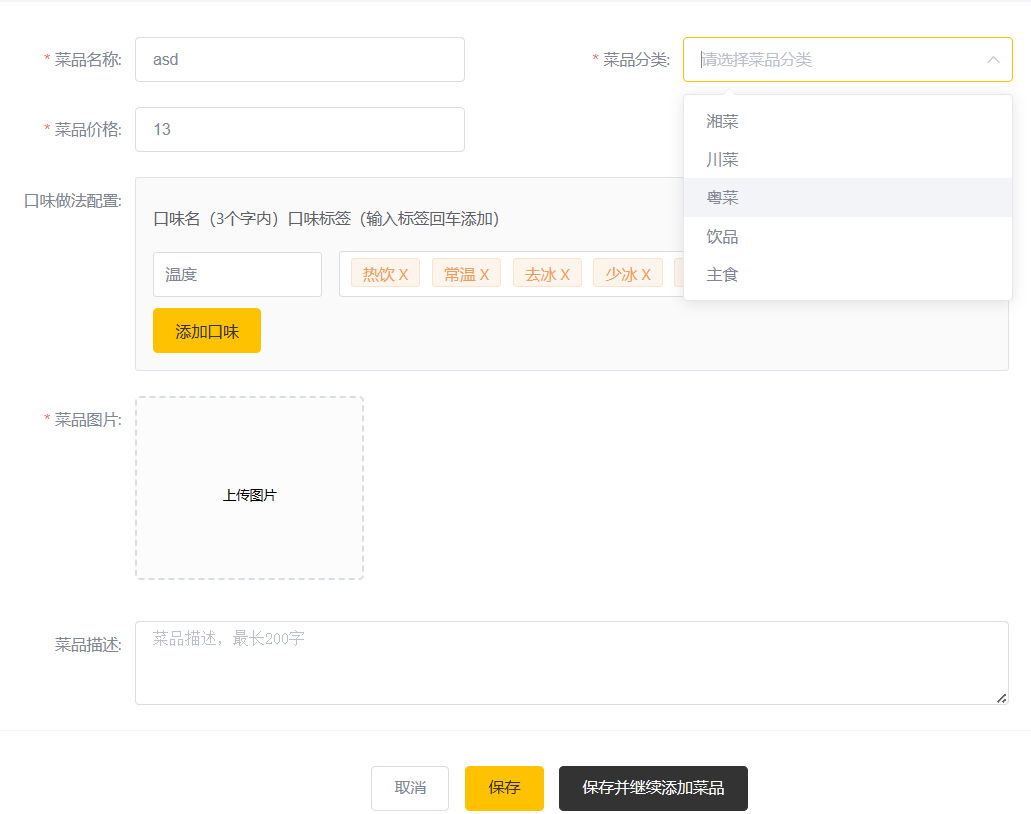
Task: Click the 菜品描述 description textarea
Action: (x=570, y=660)
